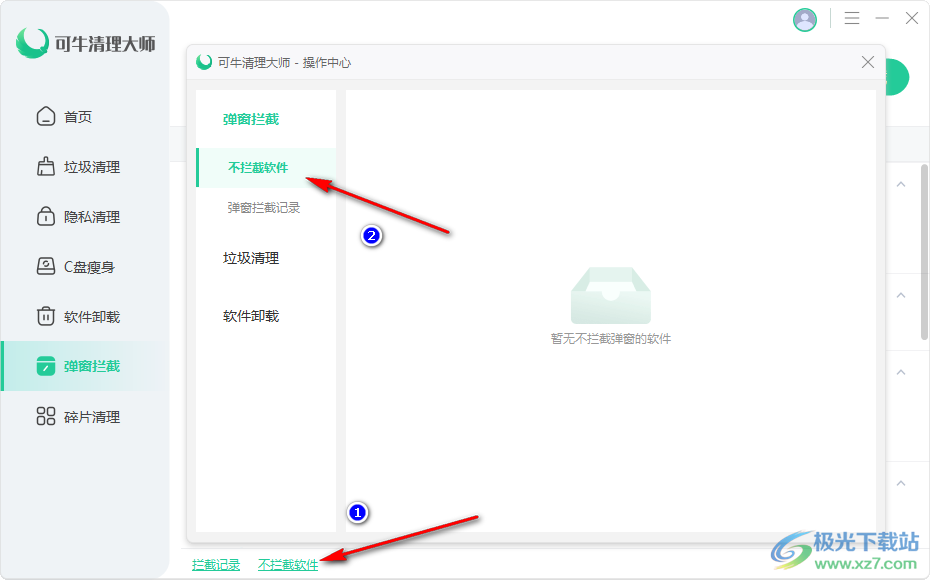Click the 首页 home icon in sidebar
The height and width of the screenshot is (580, 930).
pos(46,117)
